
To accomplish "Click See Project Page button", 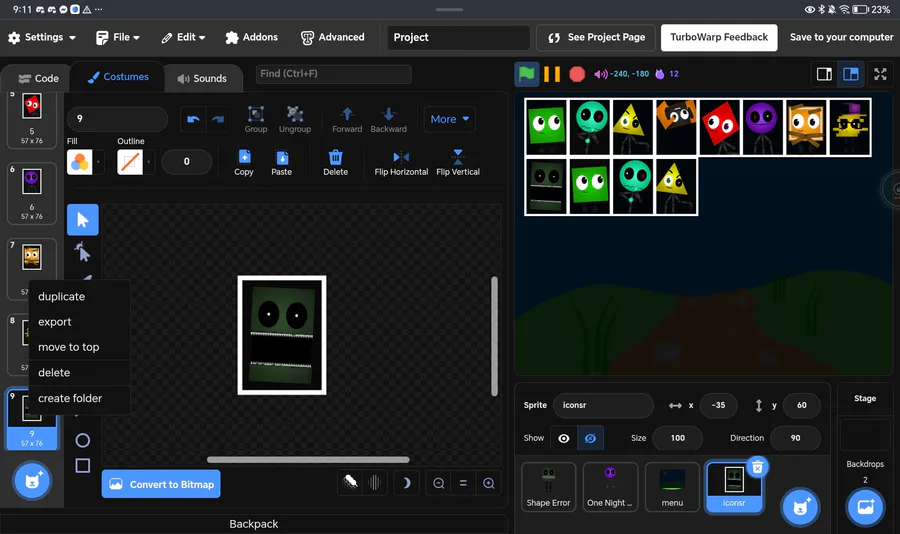I will 596,37.
